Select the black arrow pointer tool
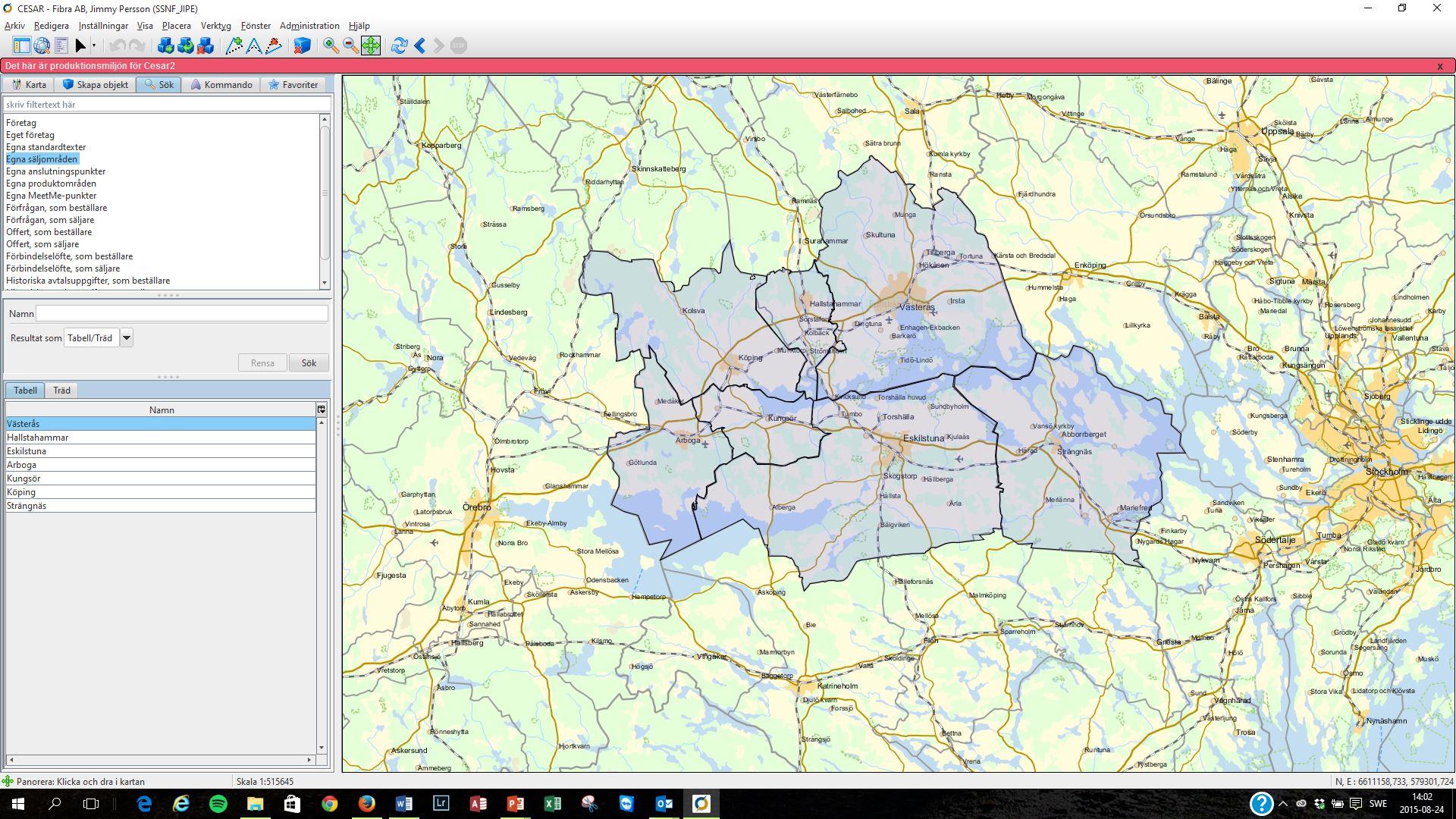 point(80,45)
